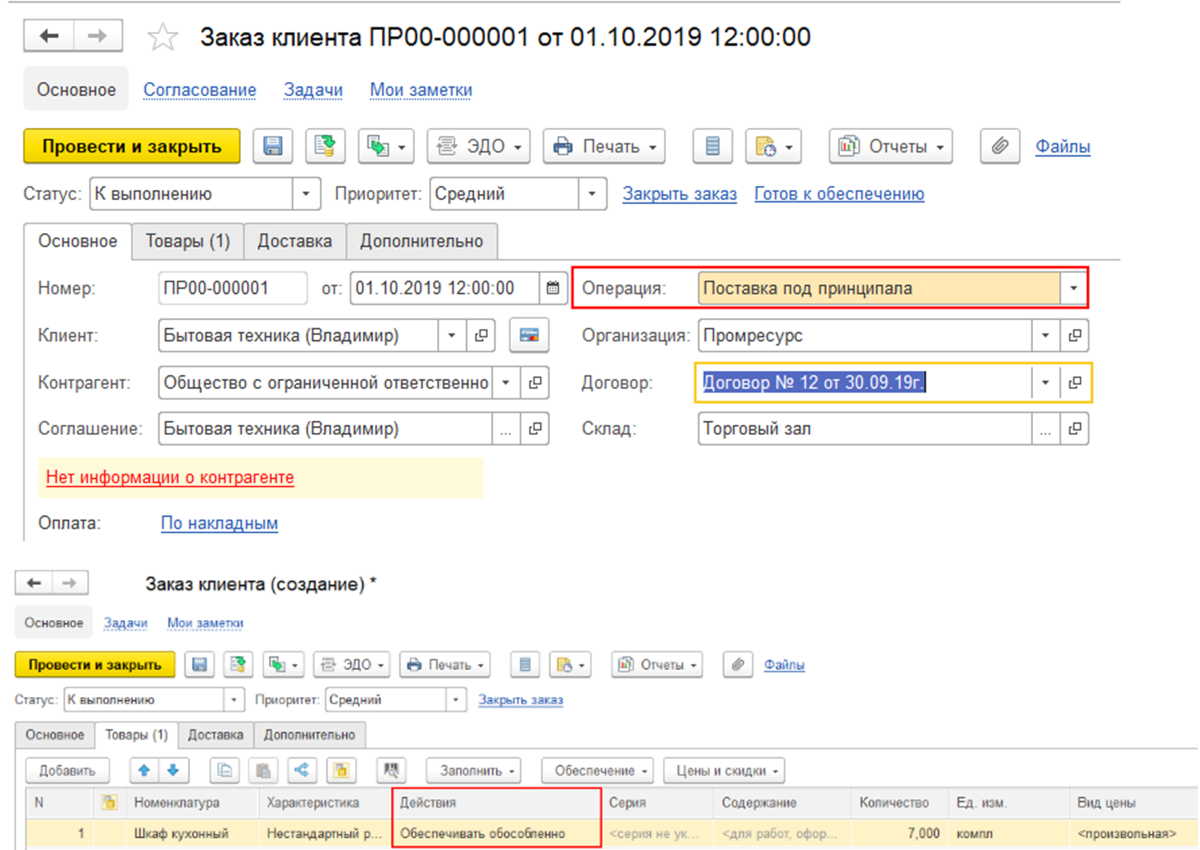Expand the Печать menu in top toolbar
The height and width of the screenshot is (850, 1200).
[605, 146]
